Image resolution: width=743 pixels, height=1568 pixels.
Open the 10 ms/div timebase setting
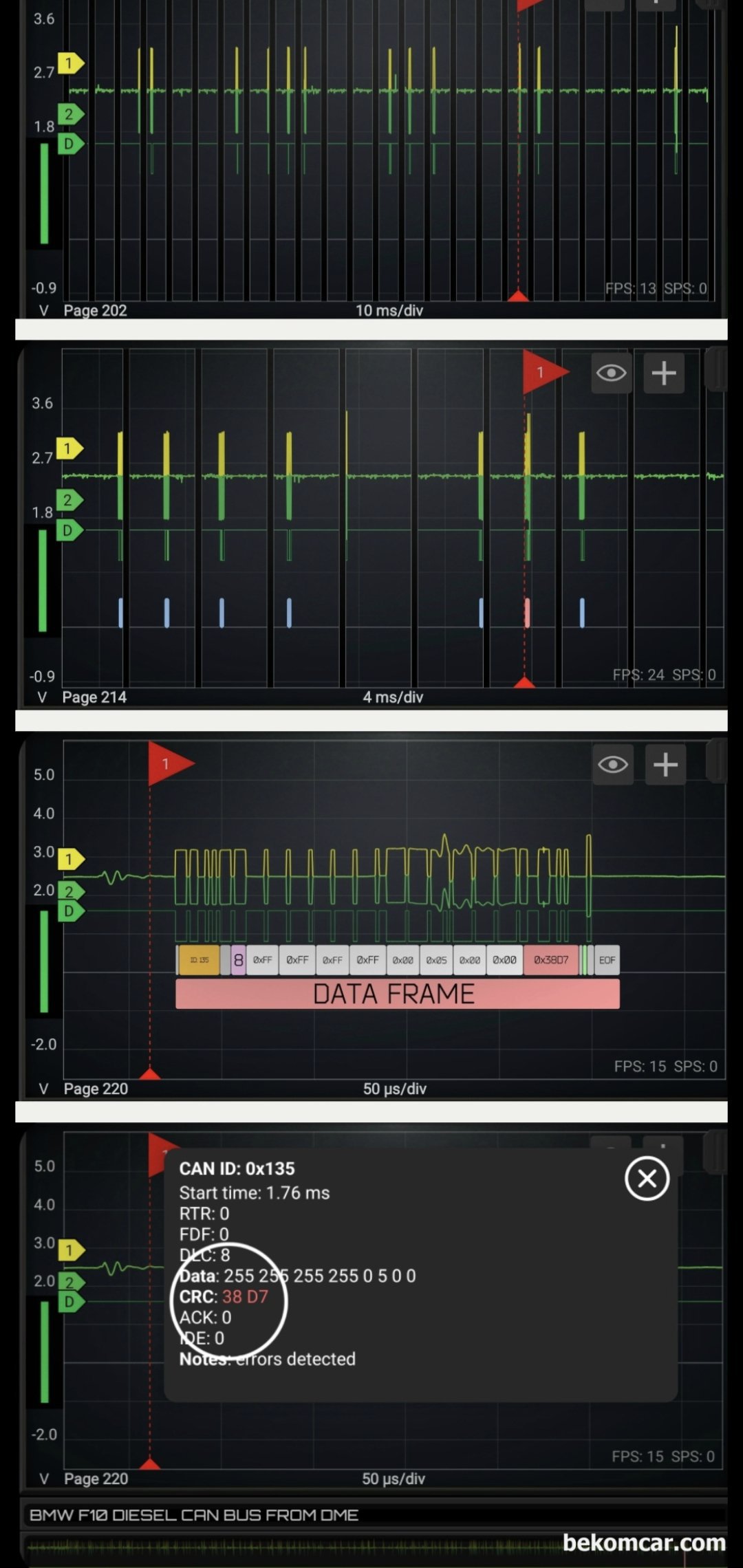click(389, 310)
